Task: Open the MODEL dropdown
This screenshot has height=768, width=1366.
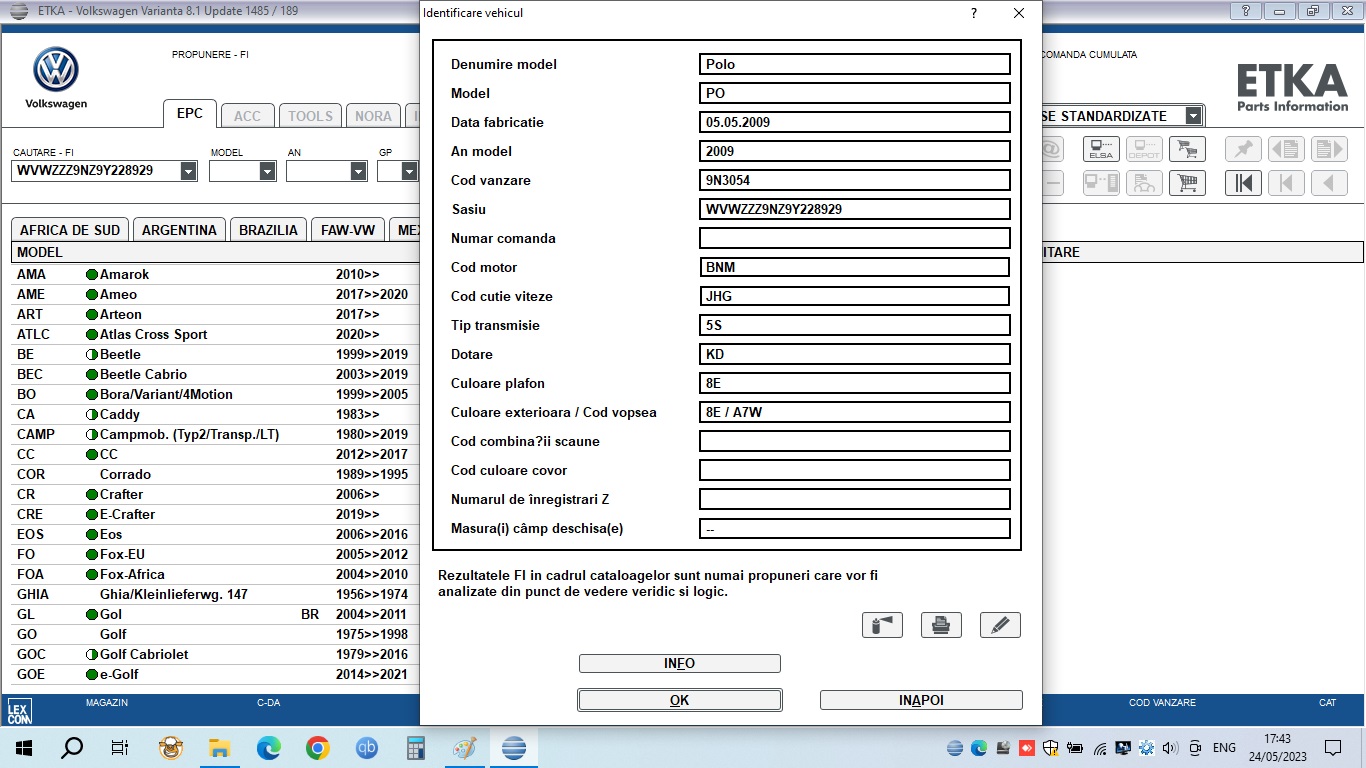Action: click(267, 171)
